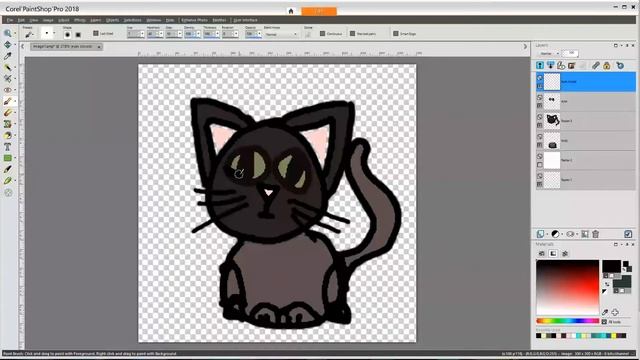Toggle the All tools checkbox in Materials
The height and width of the screenshot is (360, 640).
pos(604,322)
